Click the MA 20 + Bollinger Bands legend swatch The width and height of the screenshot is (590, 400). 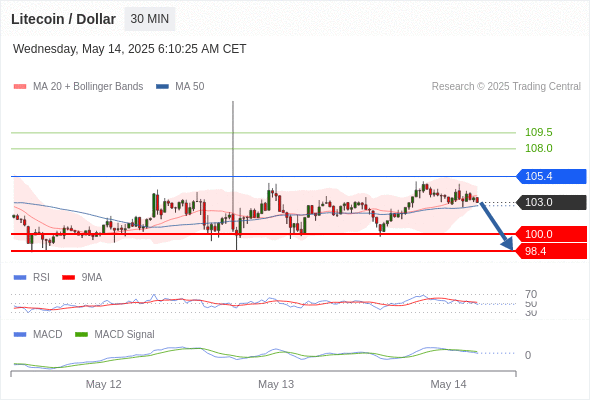[x=20, y=87]
